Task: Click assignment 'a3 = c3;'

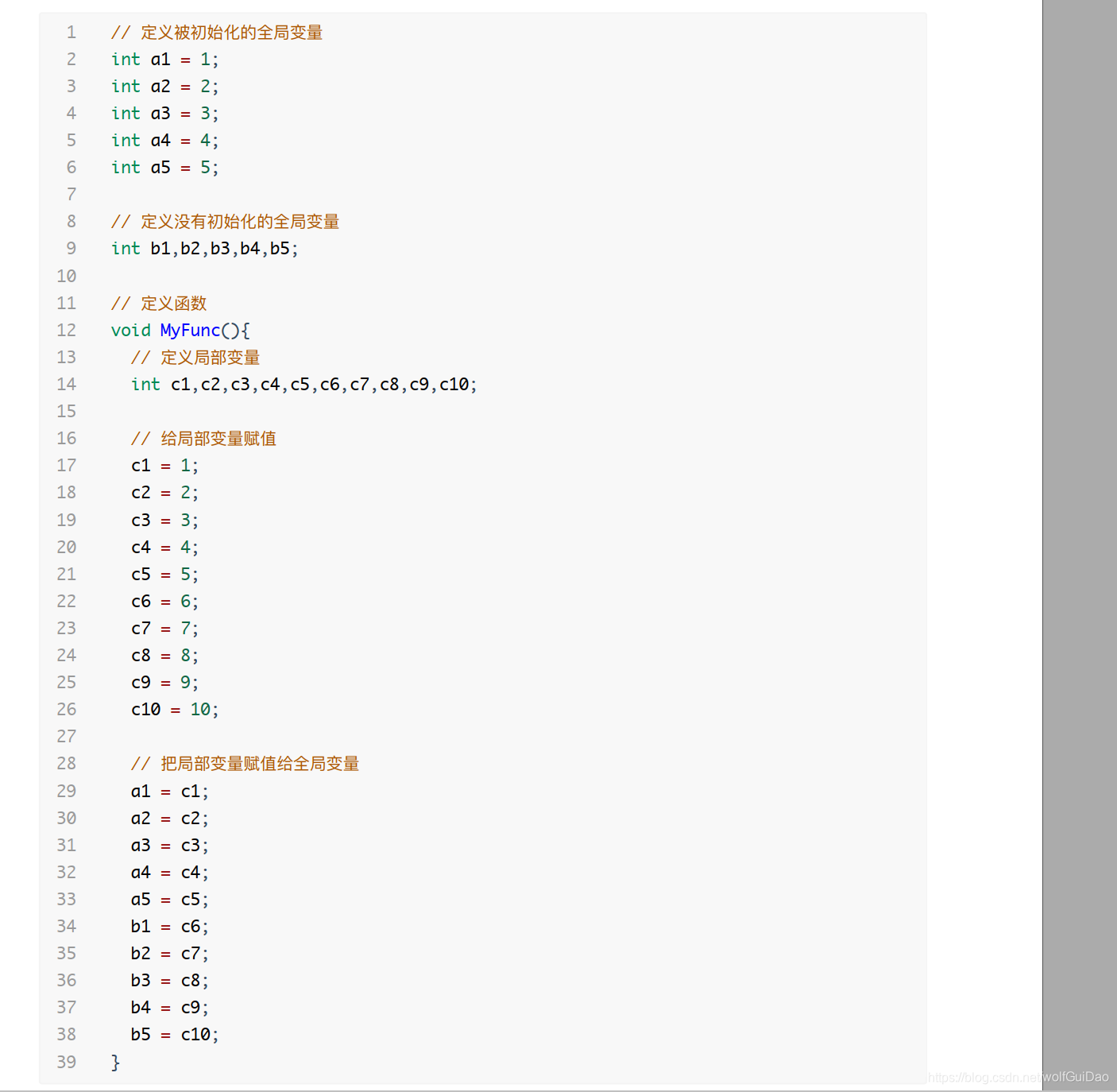Action: tap(170, 846)
